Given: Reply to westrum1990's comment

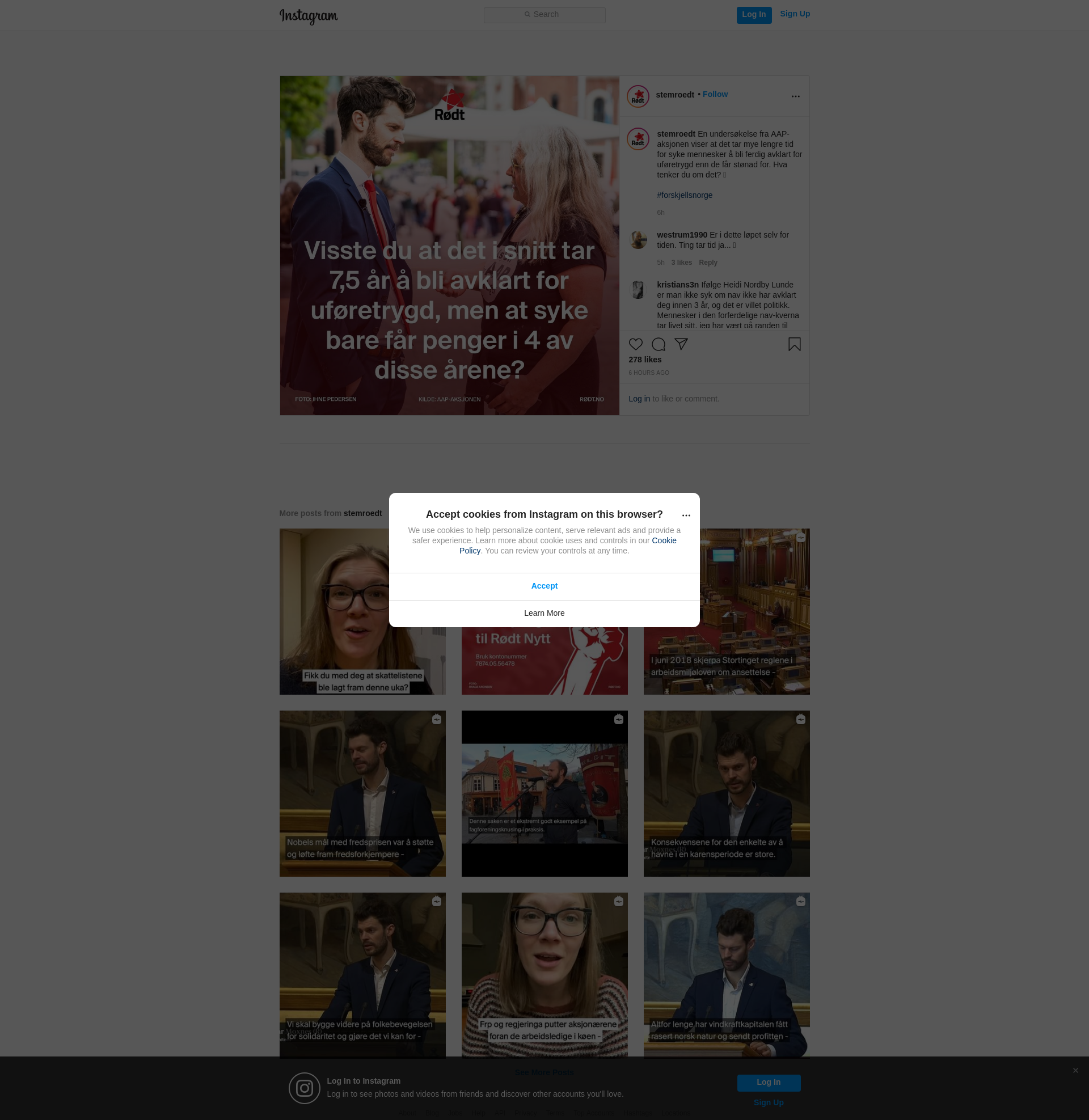Looking at the screenshot, I should pos(707,263).
